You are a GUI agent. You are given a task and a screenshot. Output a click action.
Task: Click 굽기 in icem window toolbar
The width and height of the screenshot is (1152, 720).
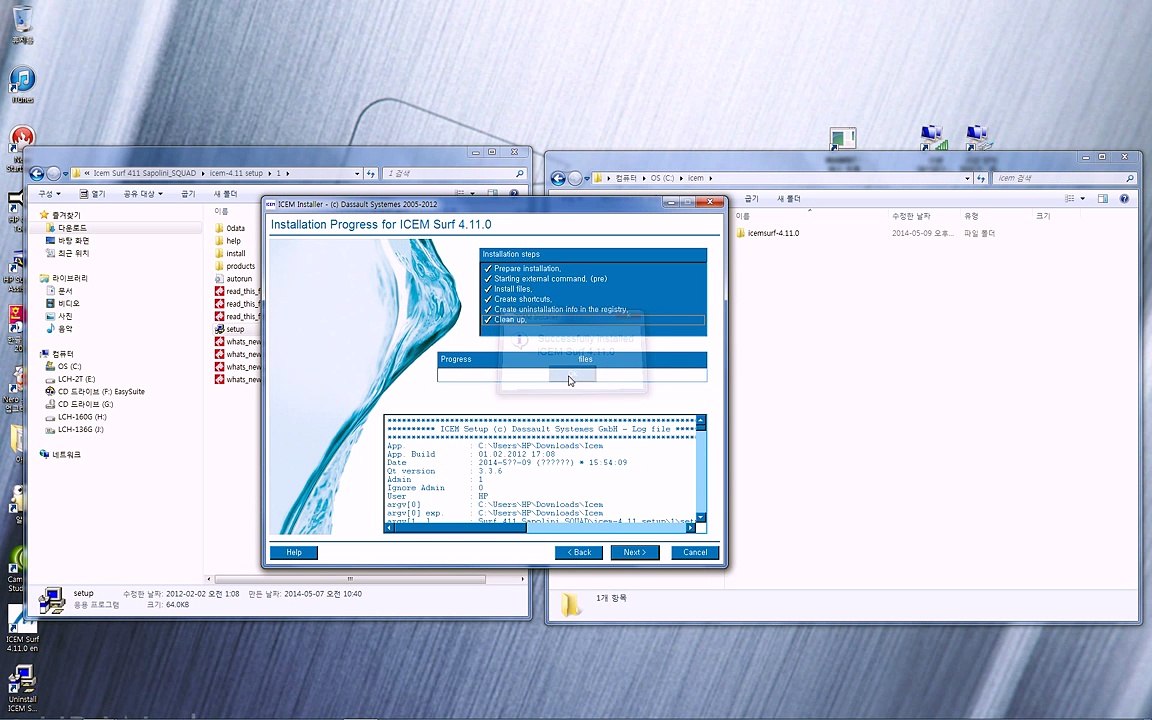coord(752,198)
